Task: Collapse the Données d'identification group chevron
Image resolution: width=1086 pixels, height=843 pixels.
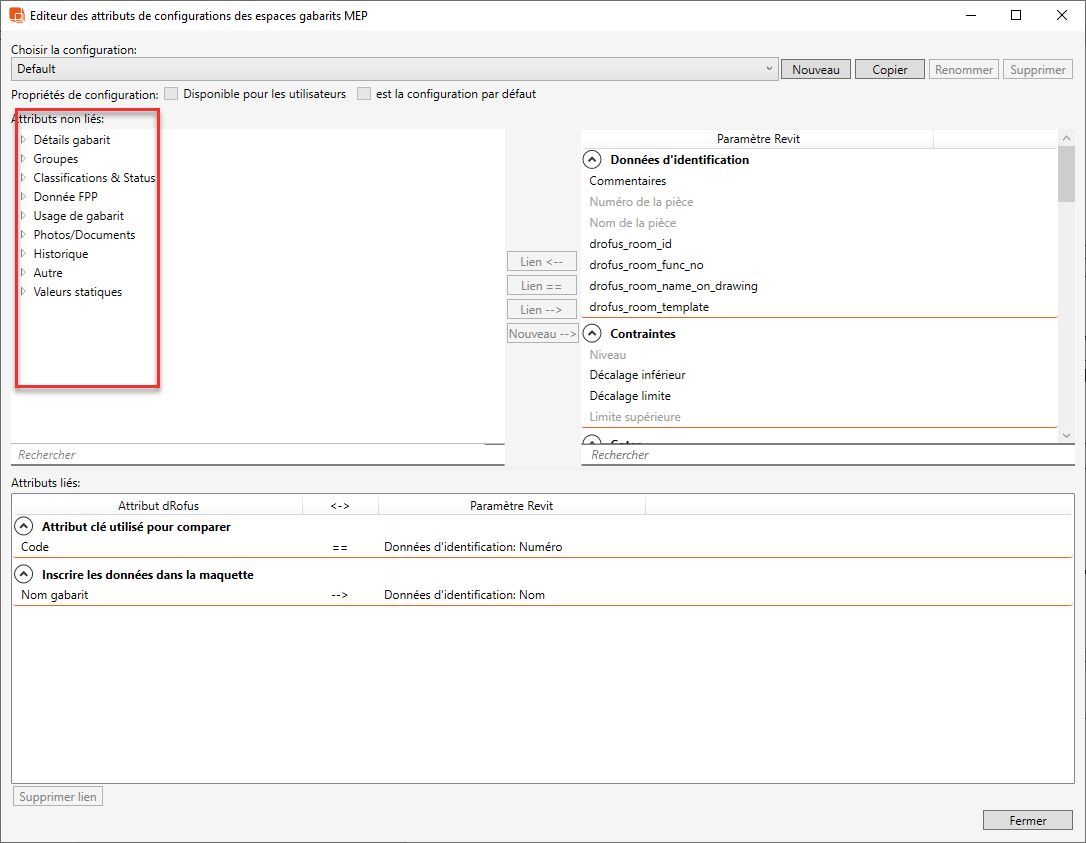Action: (x=592, y=159)
